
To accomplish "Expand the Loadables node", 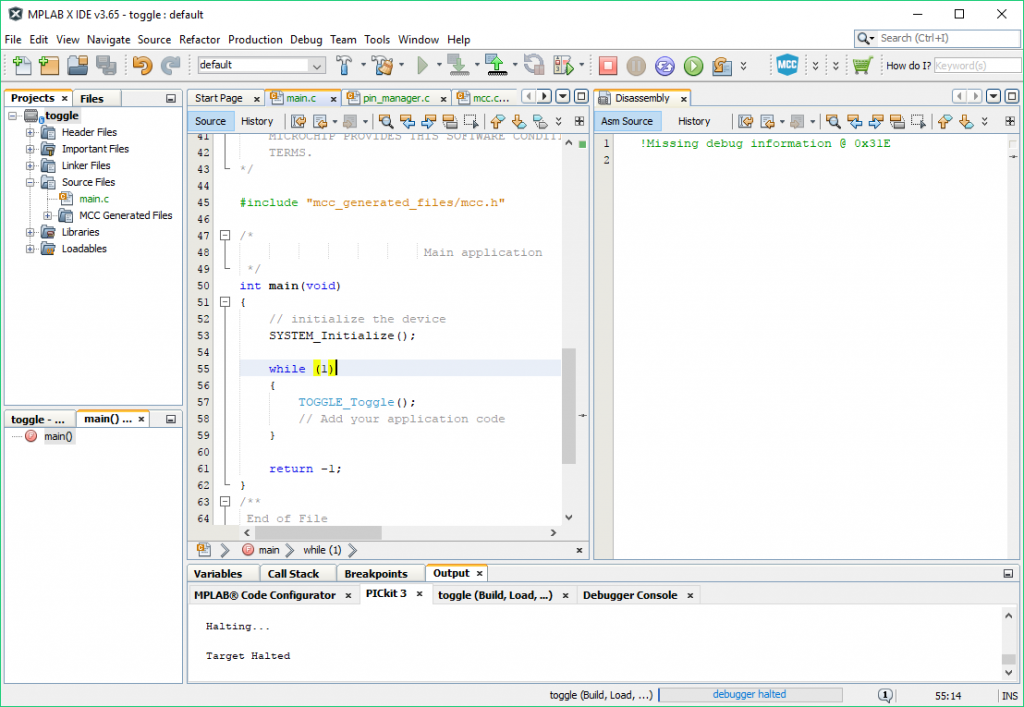I will click(x=30, y=249).
